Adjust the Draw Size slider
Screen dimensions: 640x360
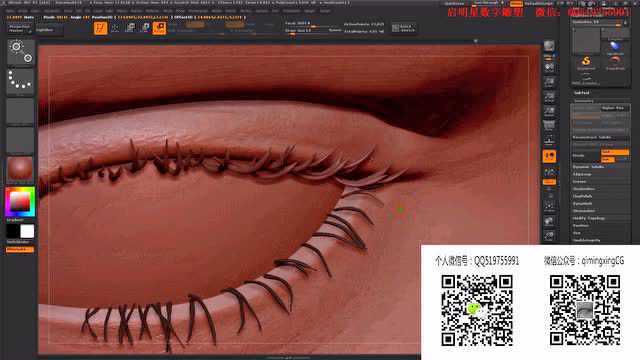pyautogui.click(x=306, y=31)
